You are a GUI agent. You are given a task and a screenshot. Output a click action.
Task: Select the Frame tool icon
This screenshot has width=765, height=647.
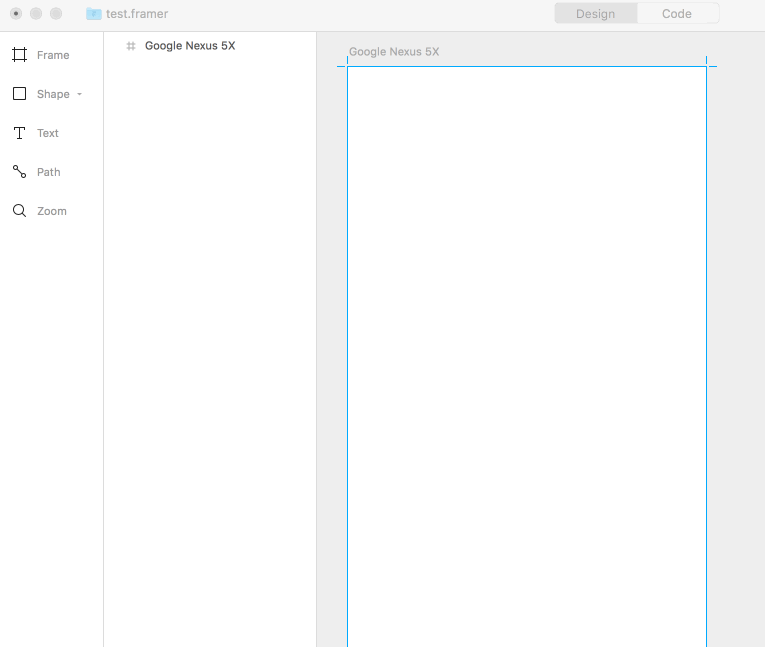coord(20,55)
